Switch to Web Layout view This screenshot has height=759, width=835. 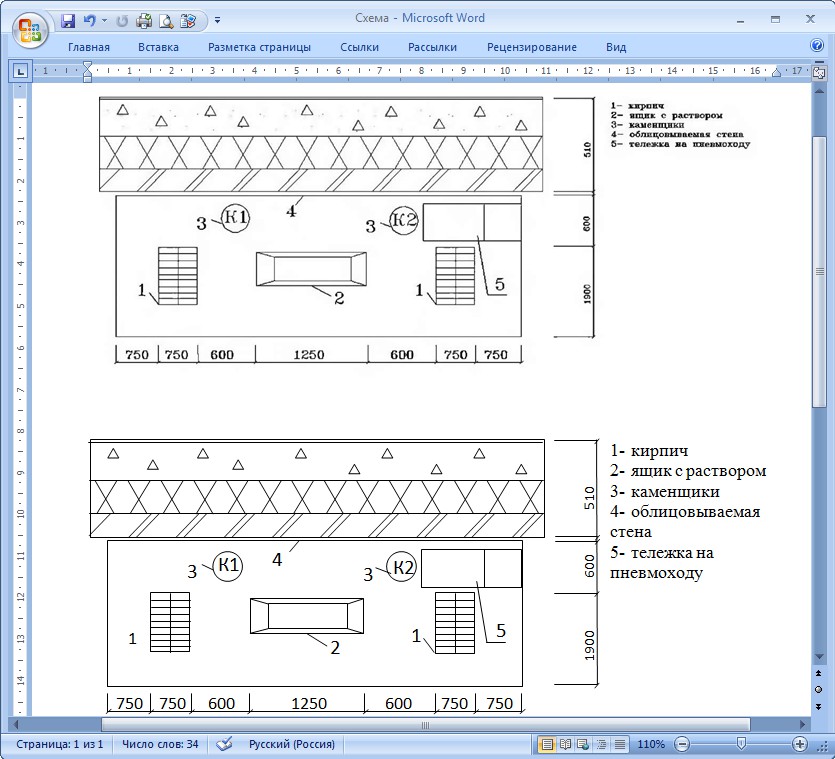(x=583, y=744)
